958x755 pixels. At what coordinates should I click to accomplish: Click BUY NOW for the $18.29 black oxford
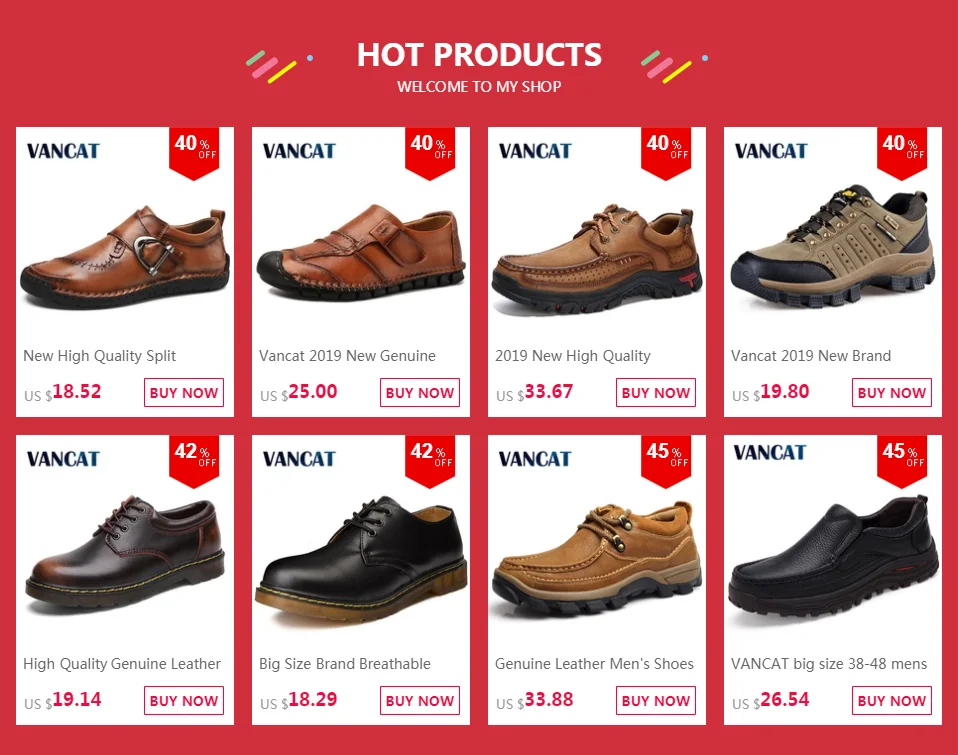[420, 701]
